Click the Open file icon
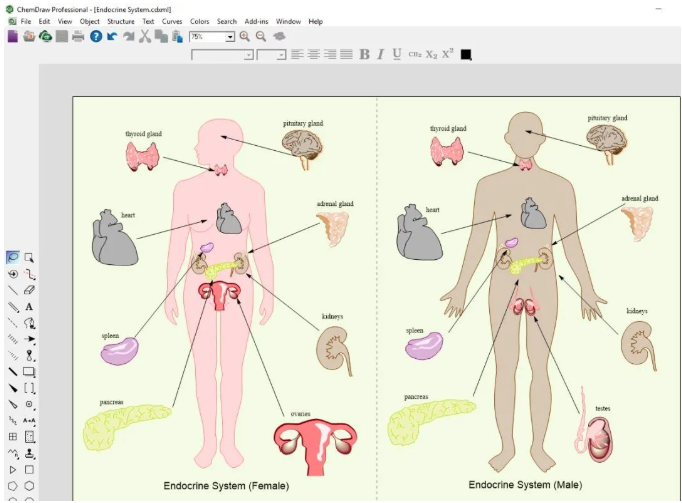Image resolution: width=682 pixels, height=503 pixels. (x=29, y=36)
